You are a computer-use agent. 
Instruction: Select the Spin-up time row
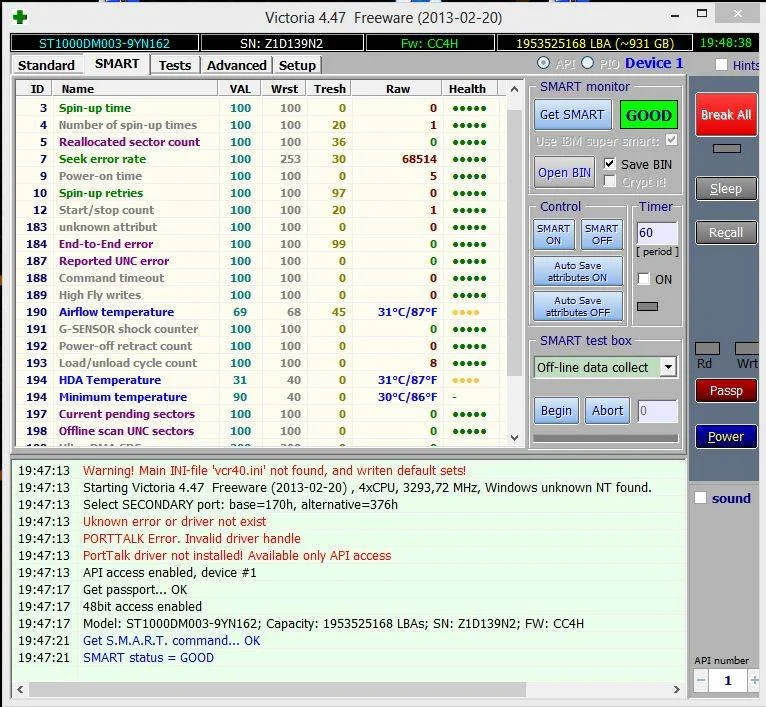point(261,108)
